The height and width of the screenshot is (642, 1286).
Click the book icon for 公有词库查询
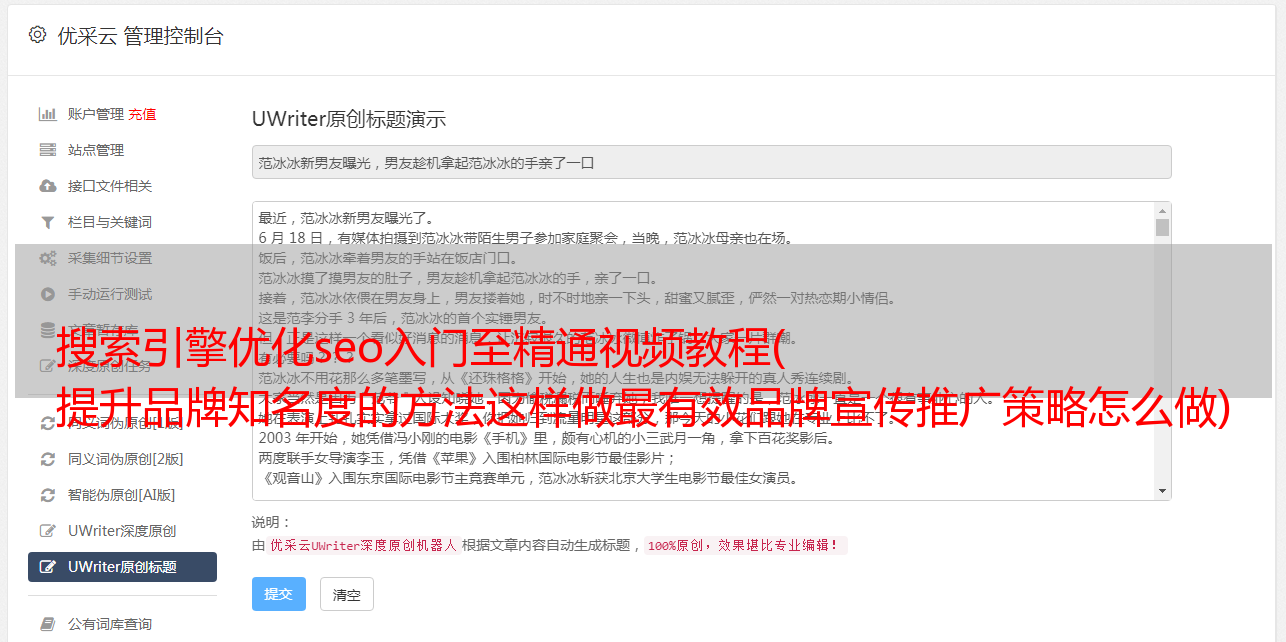[47, 624]
